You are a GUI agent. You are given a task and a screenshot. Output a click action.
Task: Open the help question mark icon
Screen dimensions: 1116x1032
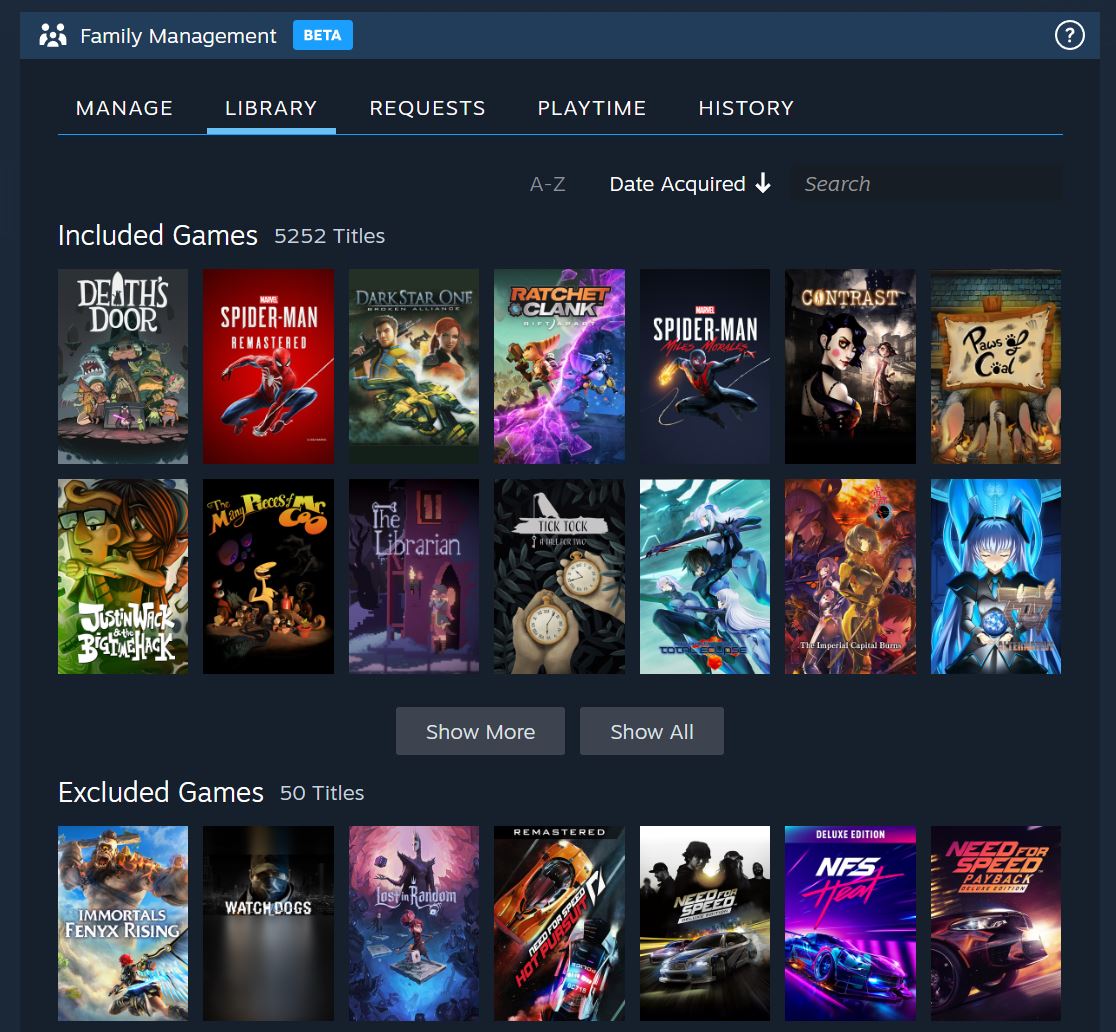(x=1069, y=35)
